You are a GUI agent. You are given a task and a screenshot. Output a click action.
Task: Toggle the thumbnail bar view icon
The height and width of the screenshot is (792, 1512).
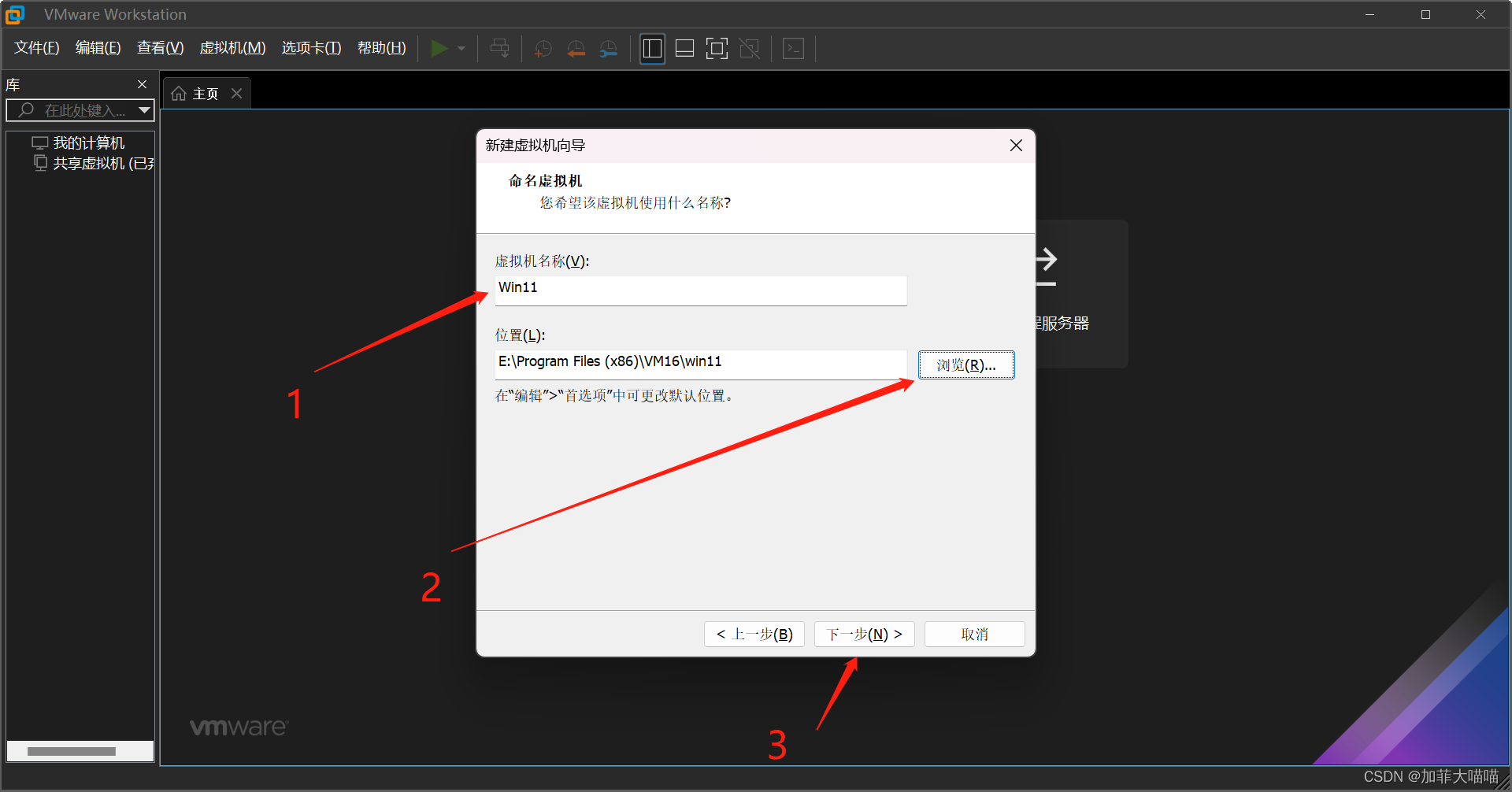click(x=685, y=49)
